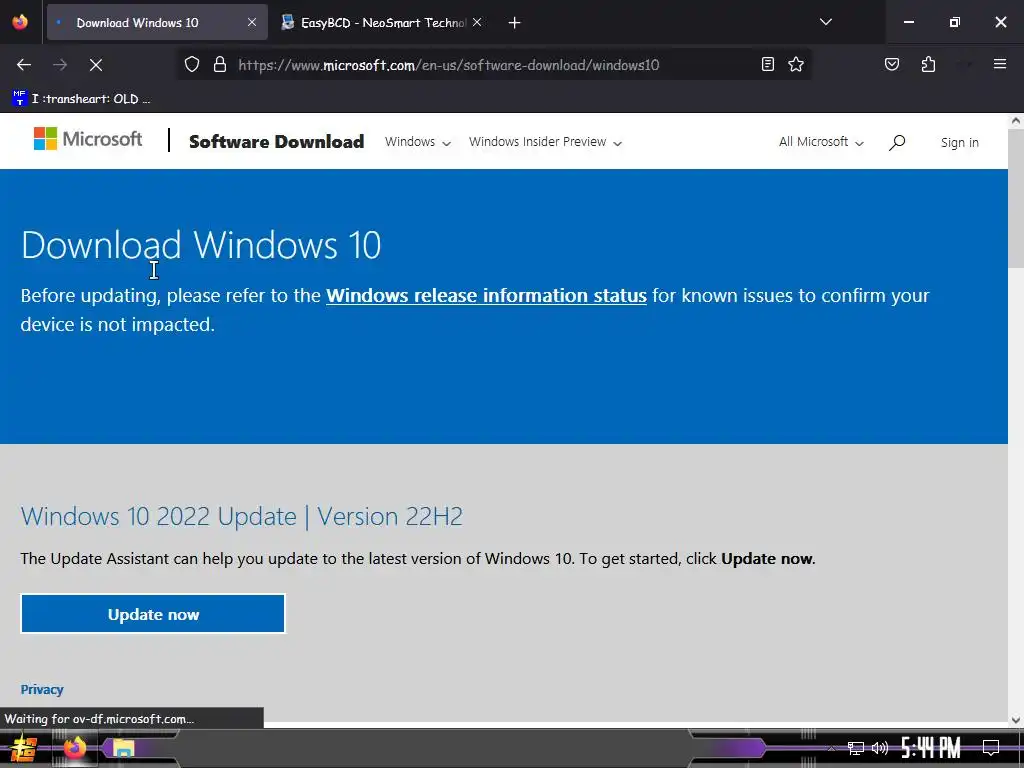Click the taskbar clock showing 5:44 PM
This screenshot has height=768, width=1024.
[931, 748]
